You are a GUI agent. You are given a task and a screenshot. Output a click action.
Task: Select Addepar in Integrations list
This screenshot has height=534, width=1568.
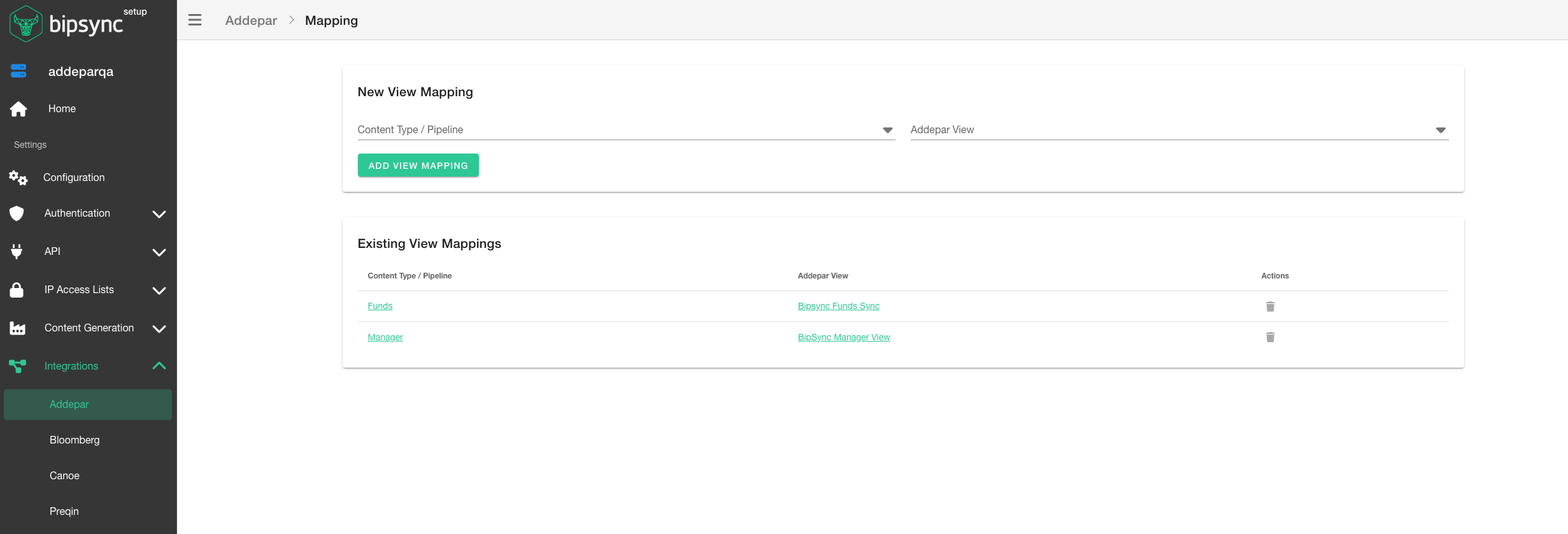click(88, 405)
